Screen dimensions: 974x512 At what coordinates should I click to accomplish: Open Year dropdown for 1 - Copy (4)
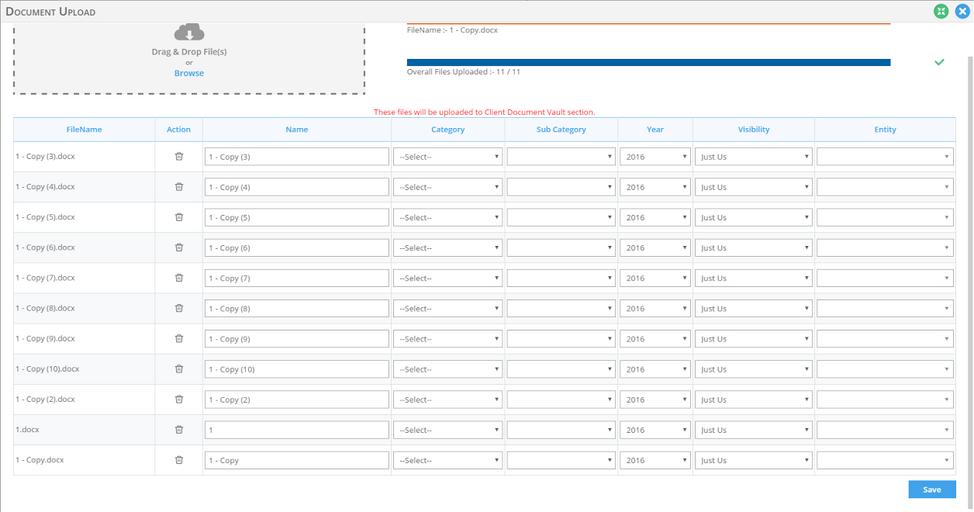click(655, 187)
